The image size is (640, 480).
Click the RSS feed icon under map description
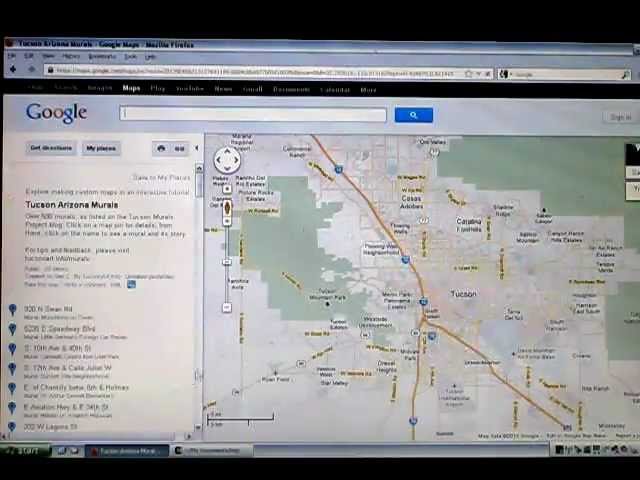(x=131, y=284)
